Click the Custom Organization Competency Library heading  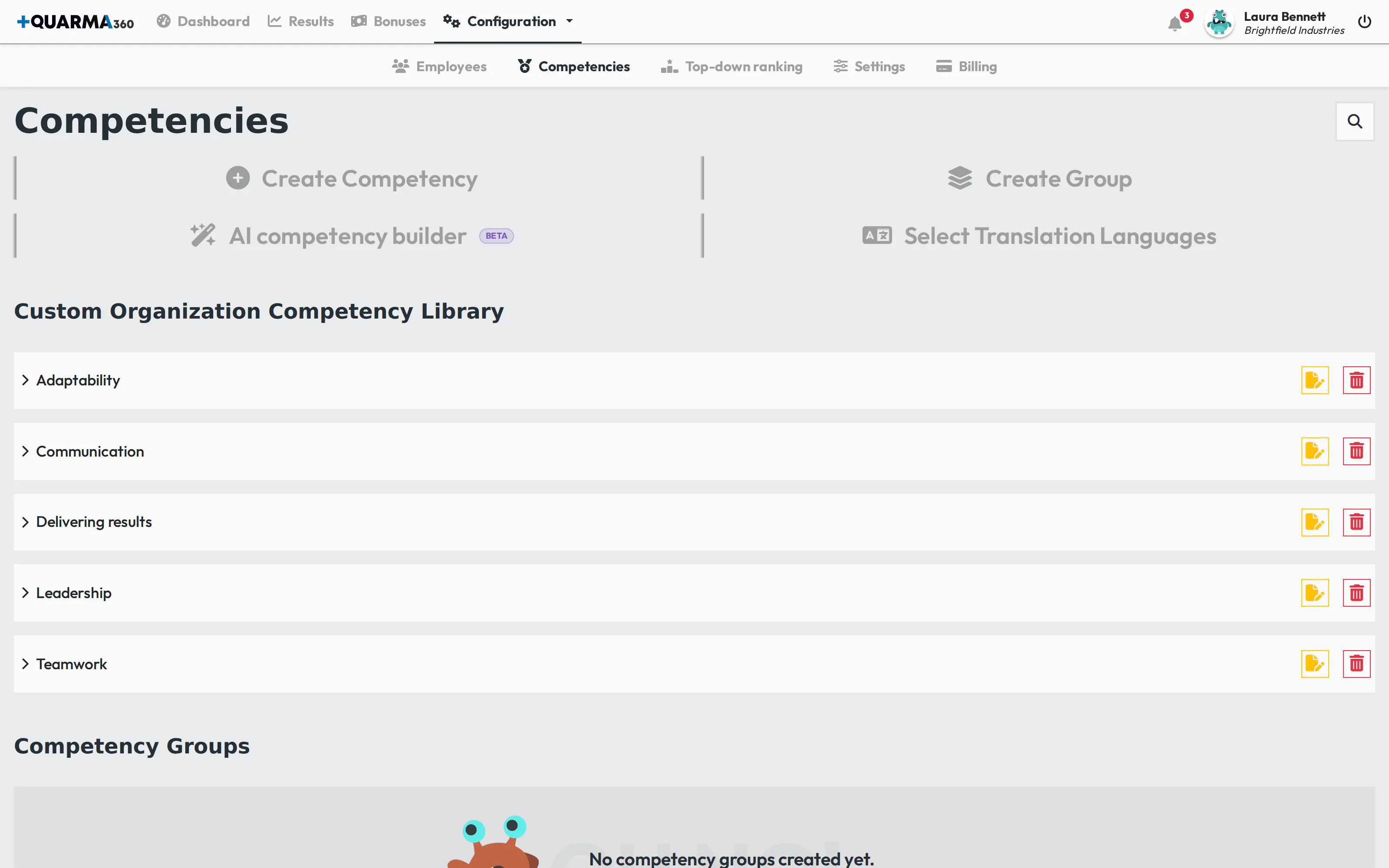(x=259, y=311)
